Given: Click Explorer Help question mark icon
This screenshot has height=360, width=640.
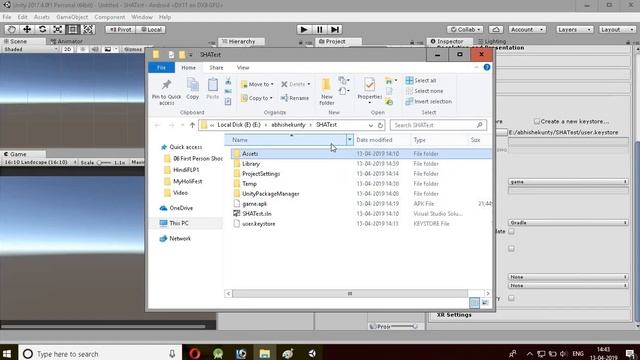Looking at the screenshot, I should [x=487, y=67].
